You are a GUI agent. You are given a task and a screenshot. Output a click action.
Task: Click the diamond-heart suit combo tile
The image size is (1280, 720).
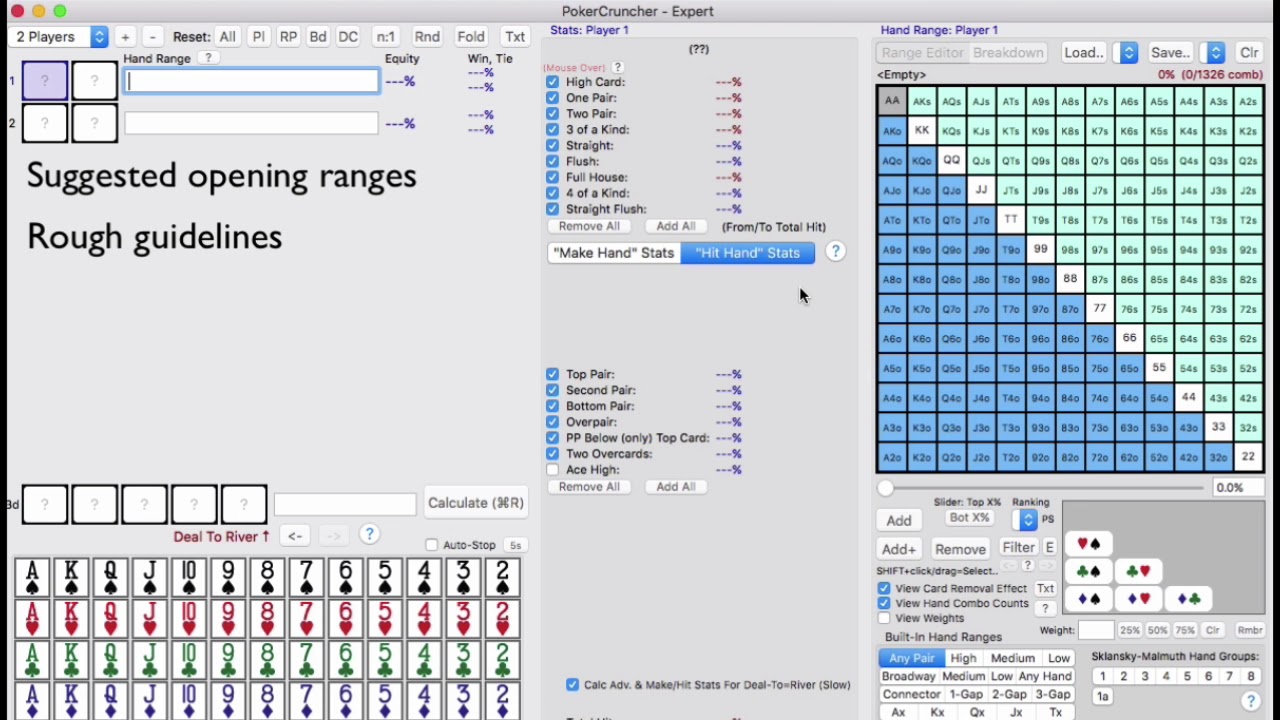[1137, 599]
